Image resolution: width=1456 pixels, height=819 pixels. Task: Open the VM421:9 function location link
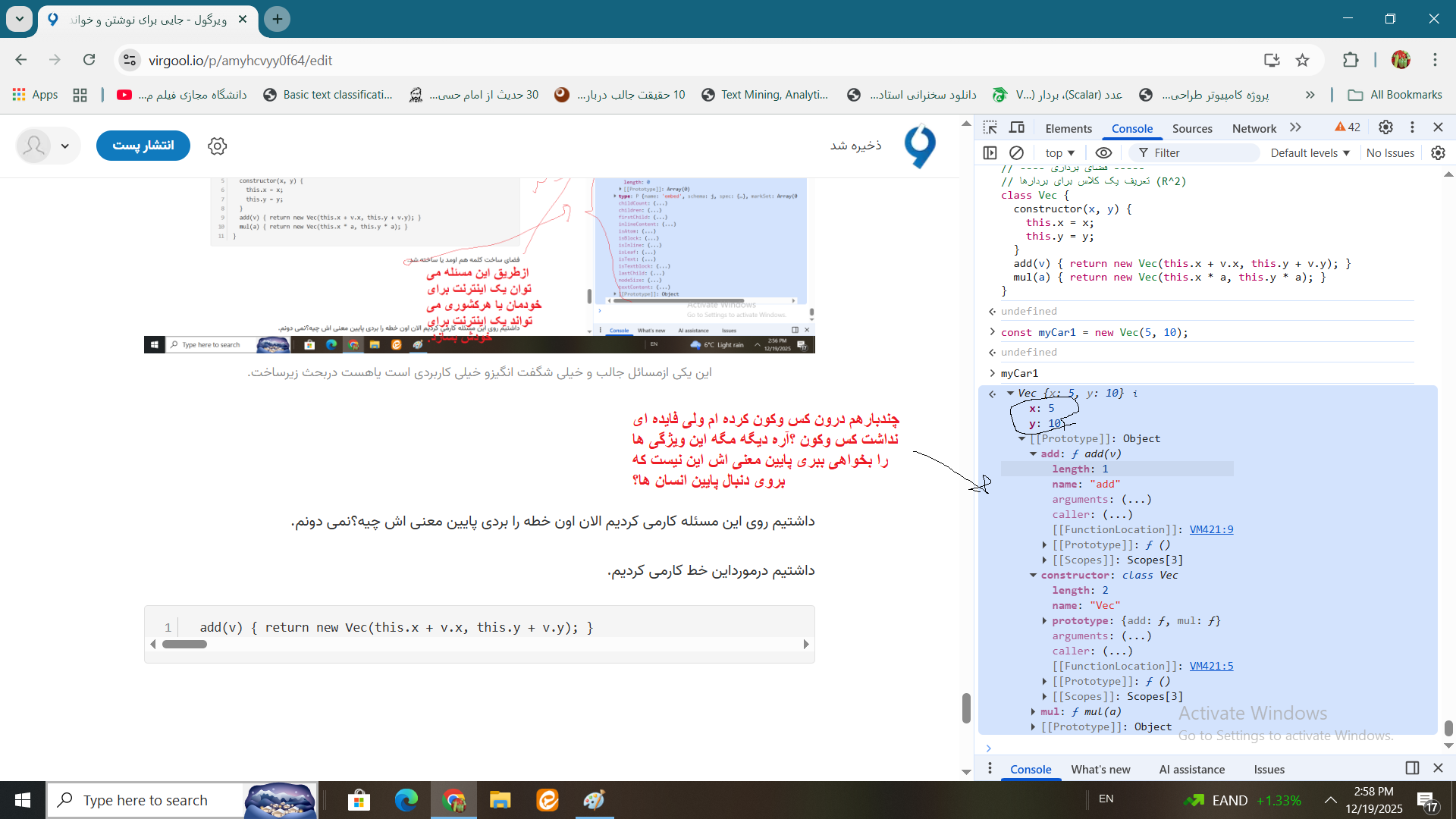point(1211,529)
